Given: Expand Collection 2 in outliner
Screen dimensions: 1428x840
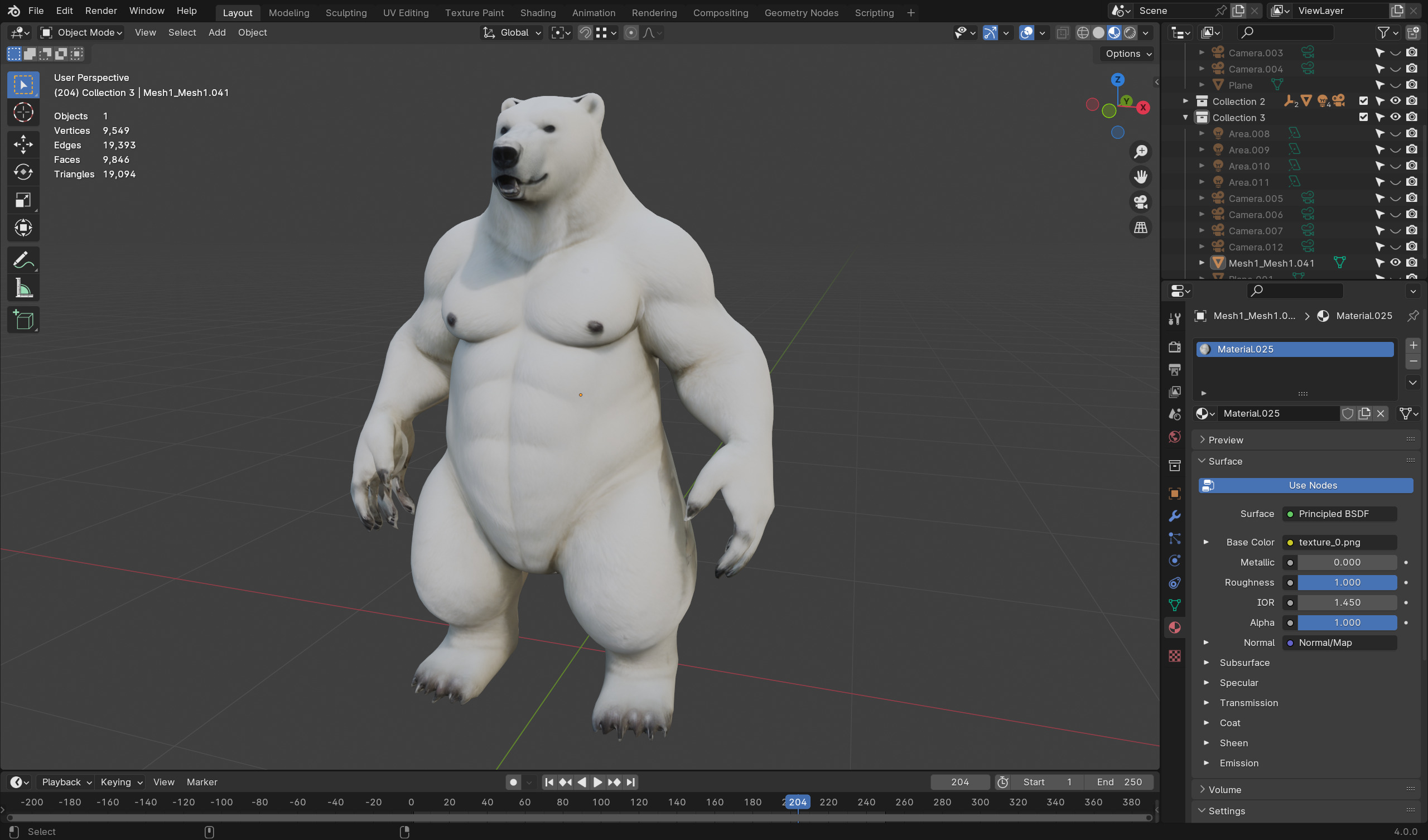Looking at the screenshot, I should click(1185, 102).
